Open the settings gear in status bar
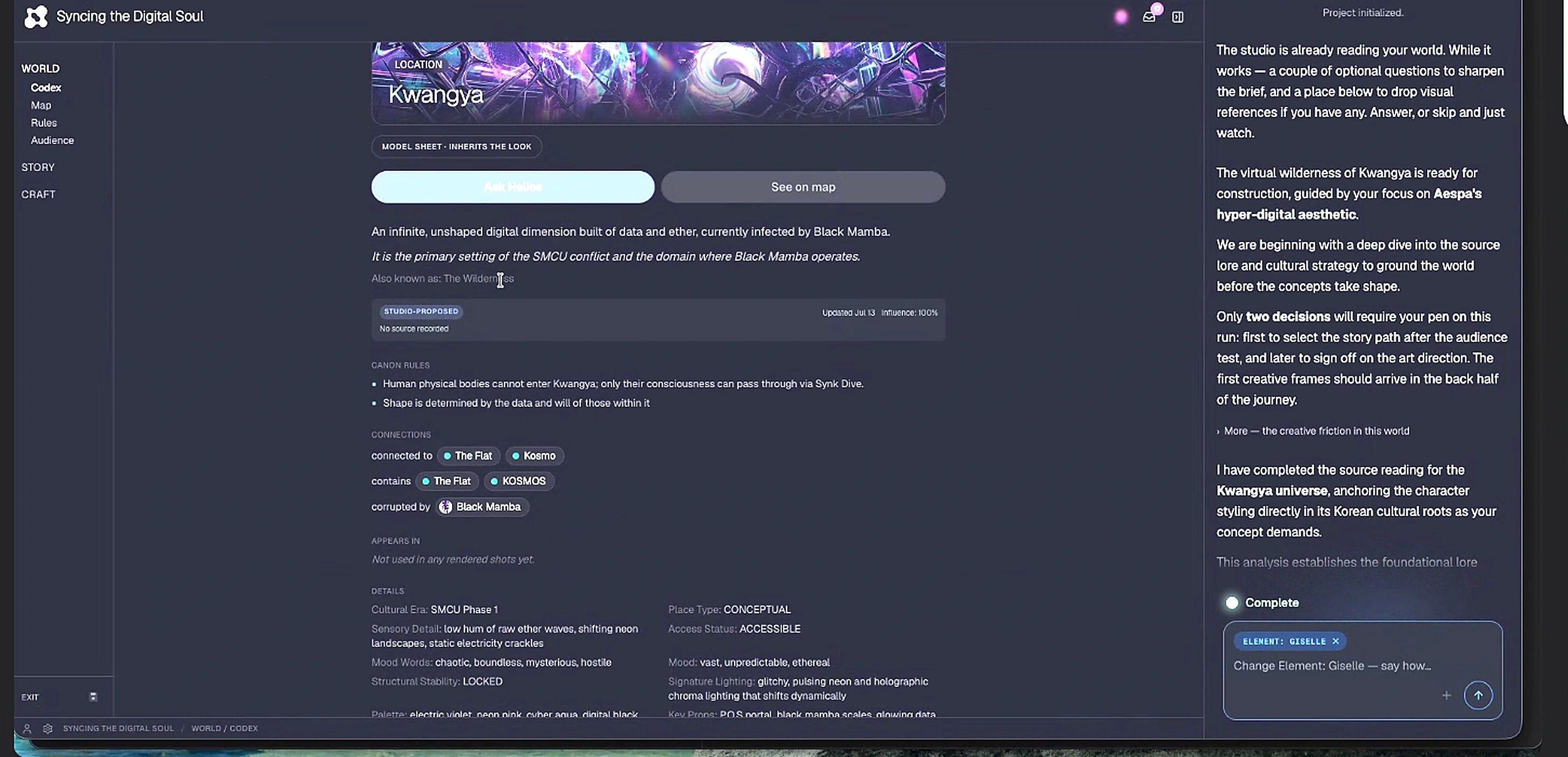Image resolution: width=1568 pixels, height=757 pixels. point(48,728)
